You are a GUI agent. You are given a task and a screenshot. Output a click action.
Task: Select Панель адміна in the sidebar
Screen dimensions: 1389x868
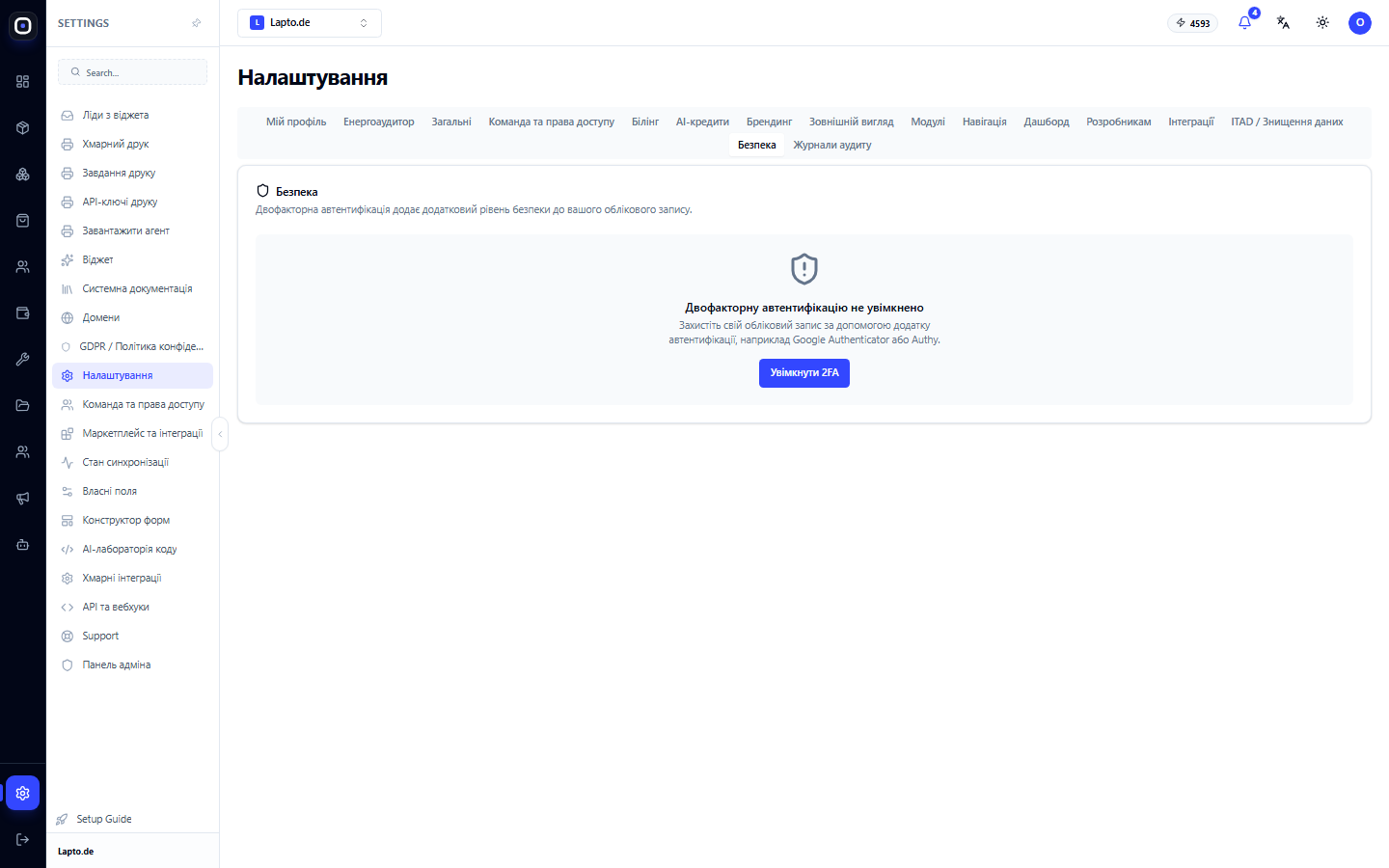133,665
